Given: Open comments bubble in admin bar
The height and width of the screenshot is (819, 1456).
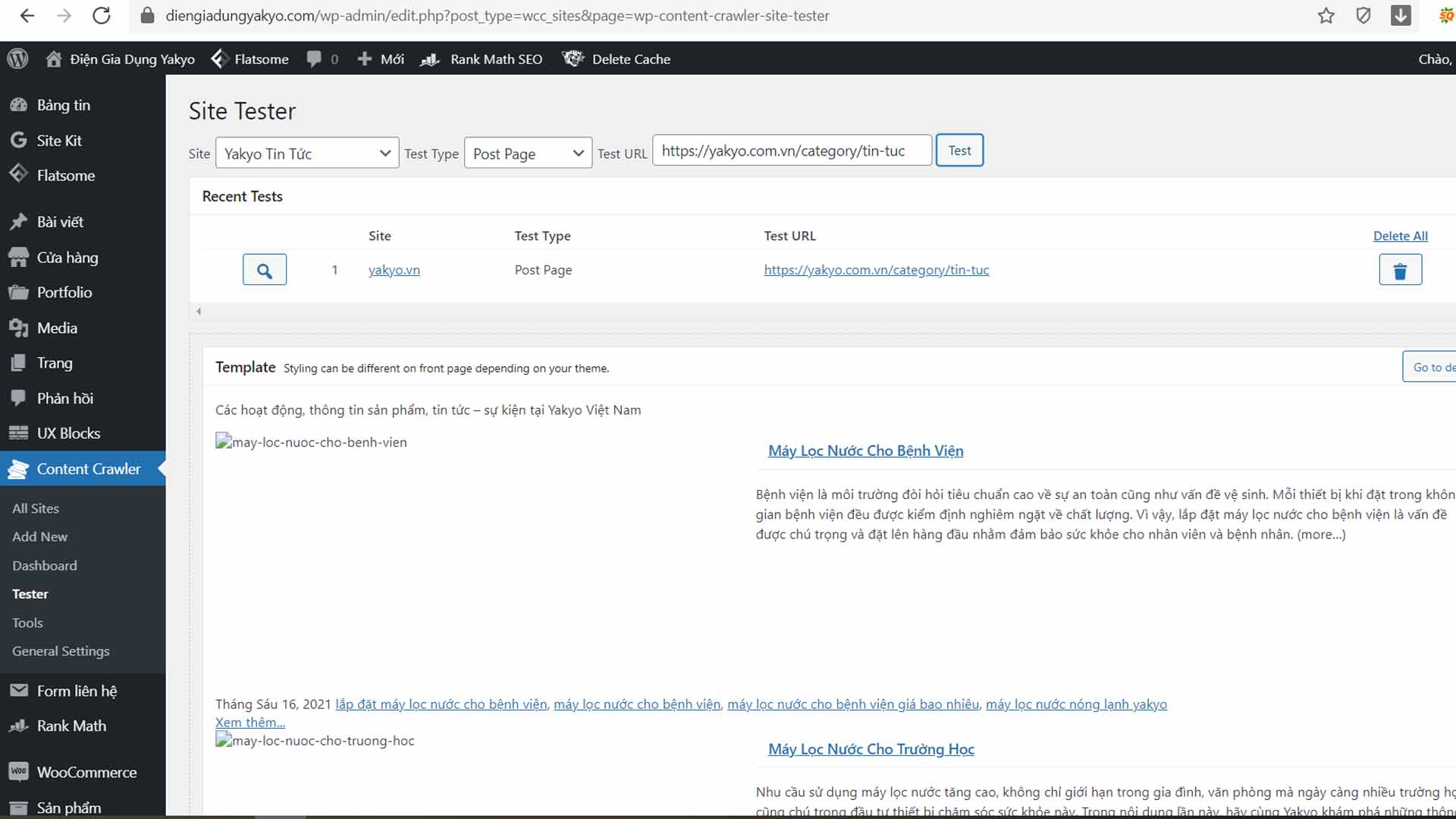Looking at the screenshot, I should [x=322, y=59].
